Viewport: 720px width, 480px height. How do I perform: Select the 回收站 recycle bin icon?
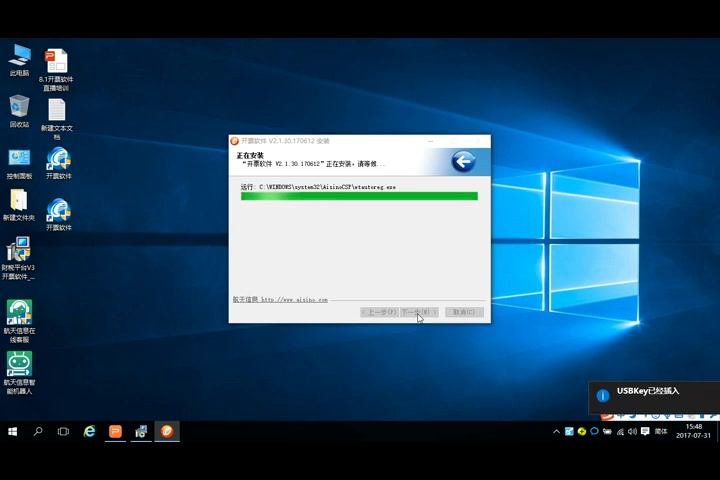click(19, 111)
